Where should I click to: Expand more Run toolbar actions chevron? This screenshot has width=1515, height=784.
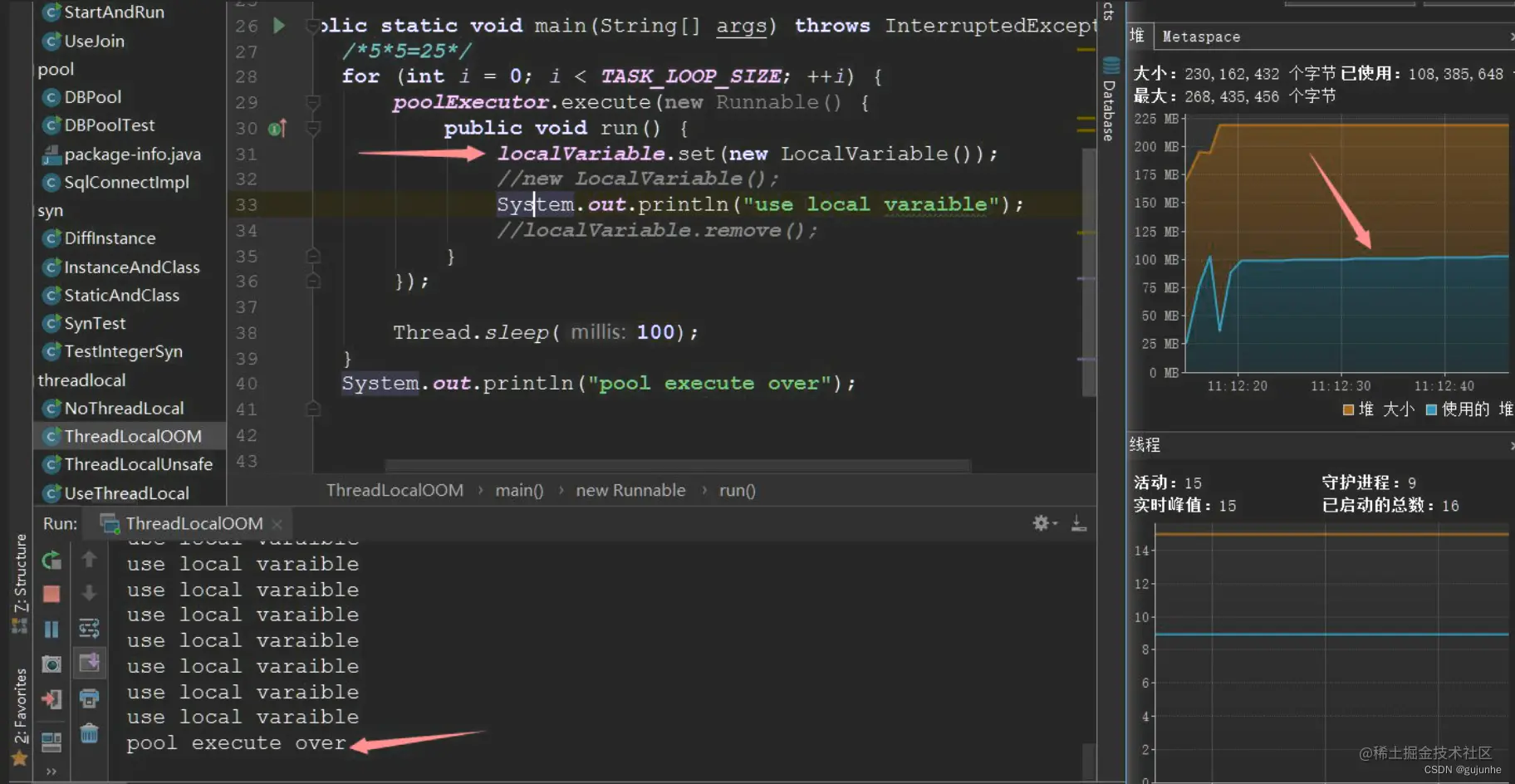tap(51, 772)
